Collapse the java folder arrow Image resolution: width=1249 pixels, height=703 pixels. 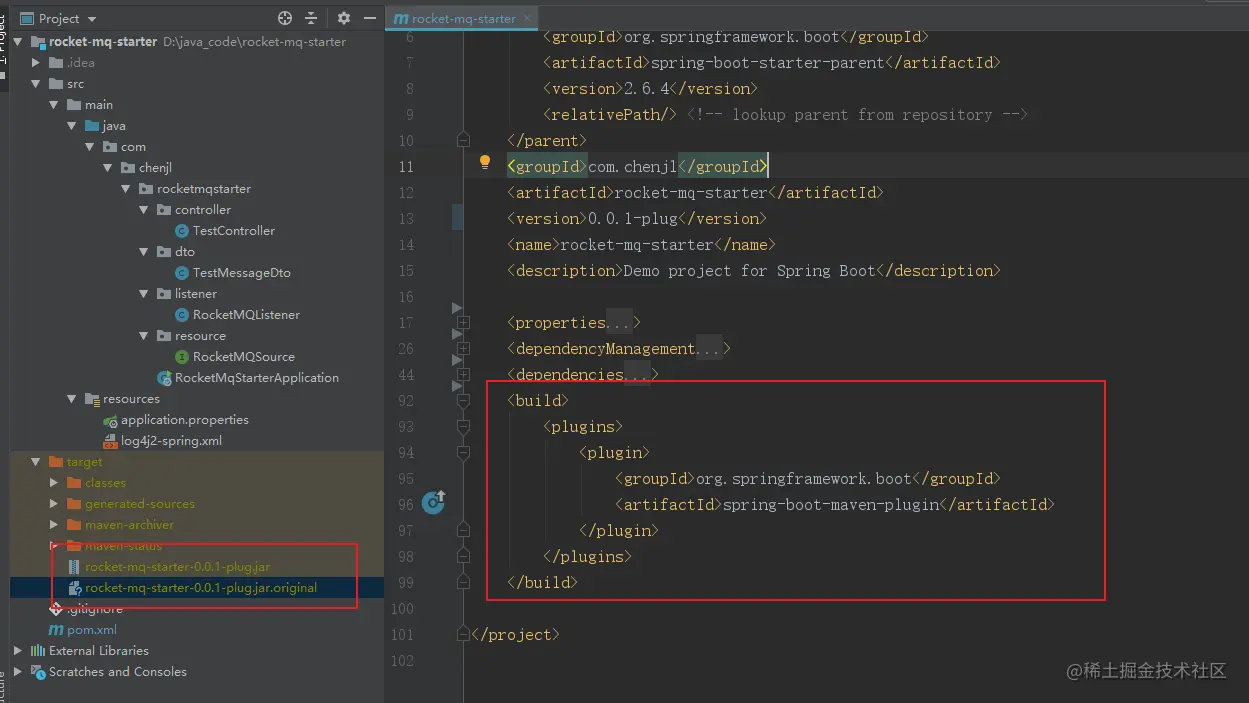pyautogui.click(x=73, y=126)
